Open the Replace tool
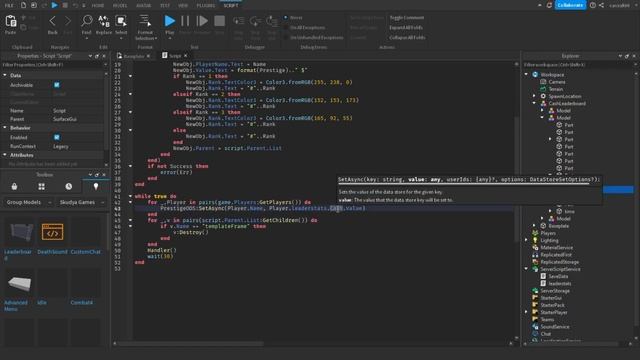 pos(104,21)
